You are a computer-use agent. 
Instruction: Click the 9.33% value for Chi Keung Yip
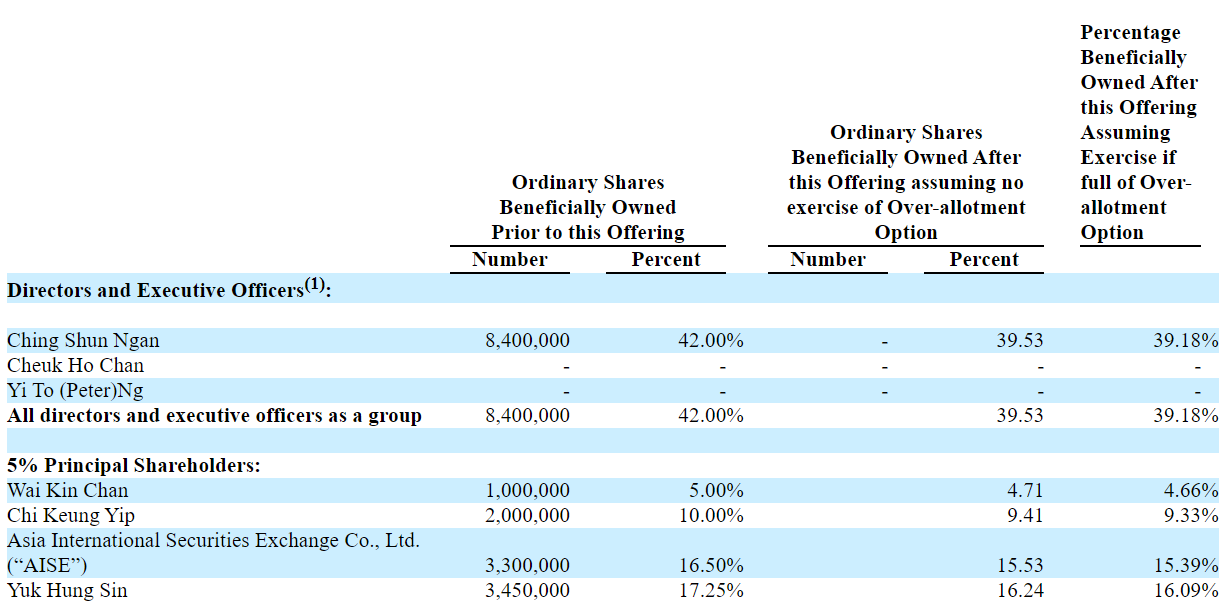(1191, 515)
